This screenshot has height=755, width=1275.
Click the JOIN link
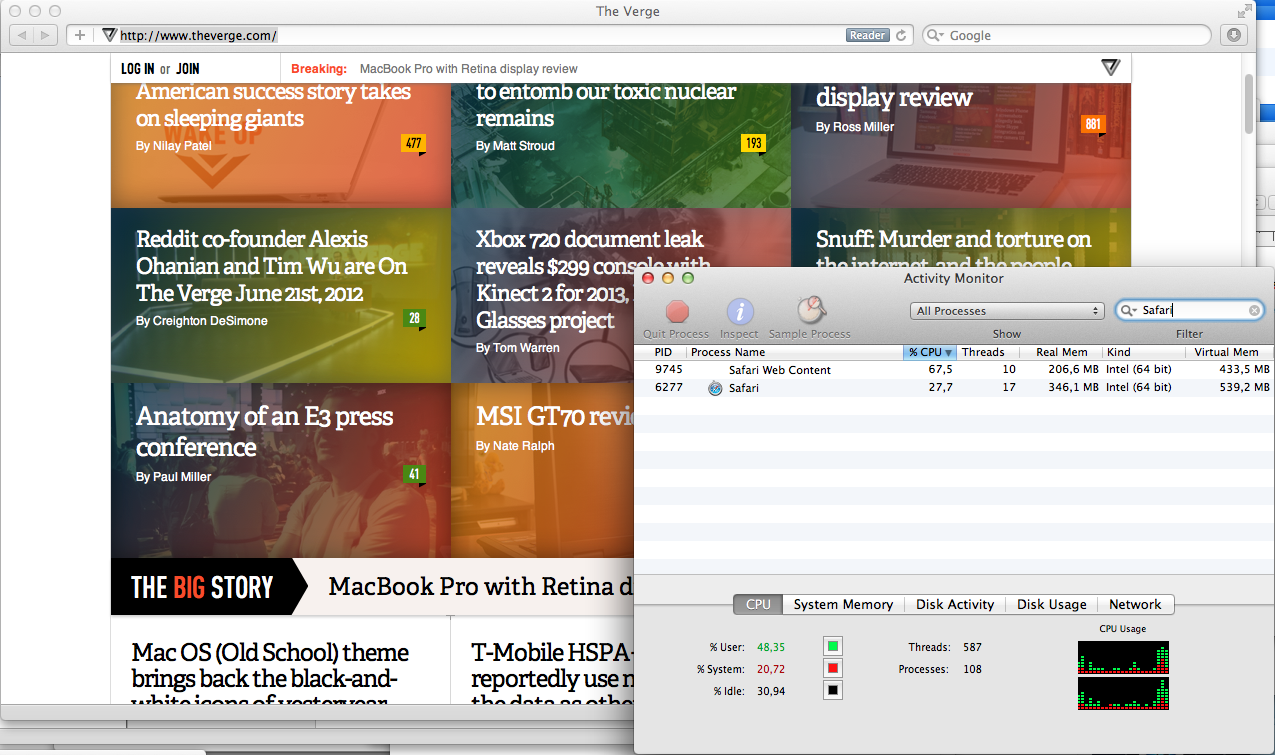(188, 69)
